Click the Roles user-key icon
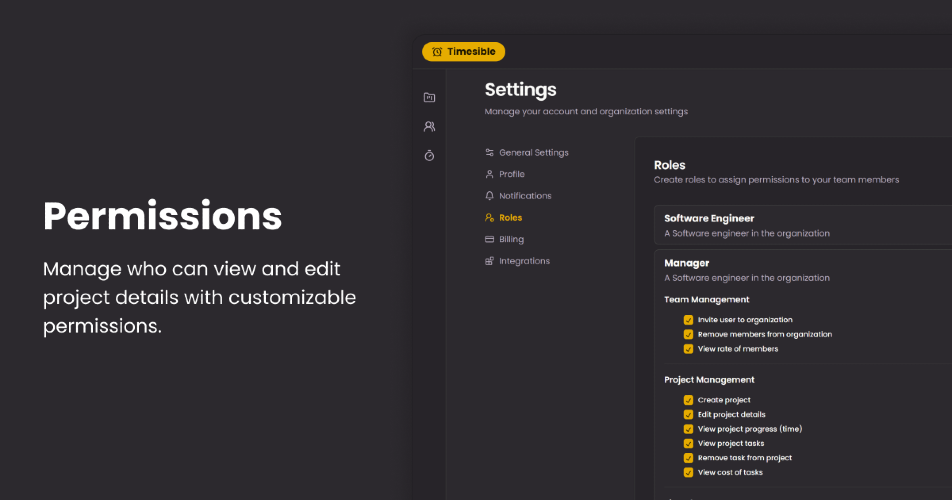This screenshot has height=500, width=952. point(489,217)
